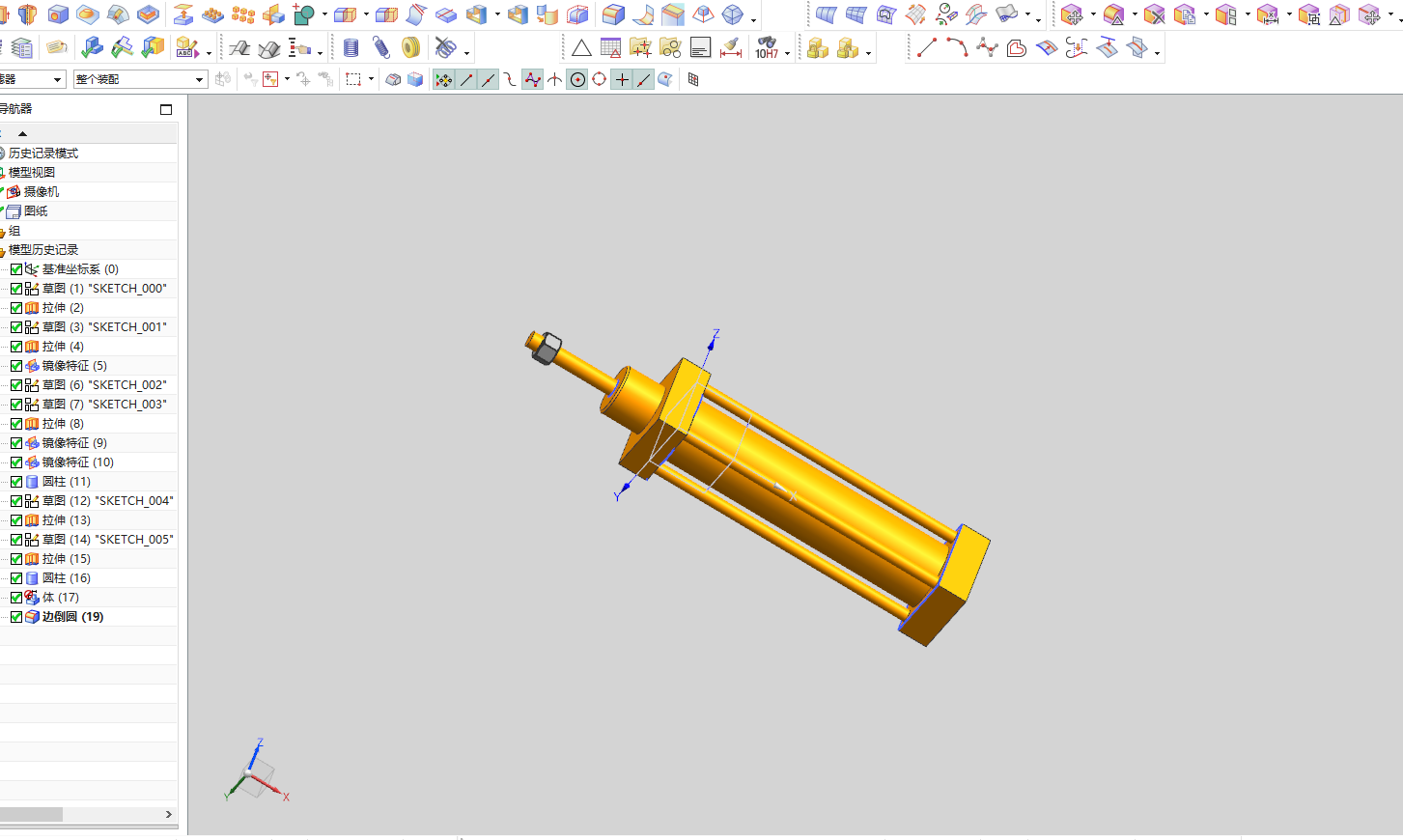Select the Trim Body tool icon
Image resolution: width=1403 pixels, height=840 pixels.
click(345, 14)
